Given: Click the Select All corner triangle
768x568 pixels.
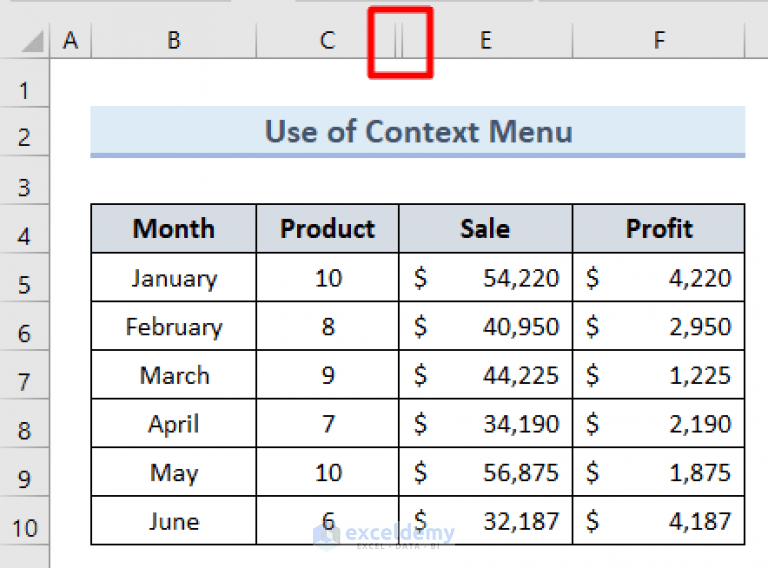Looking at the screenshot, I should point(32,41).
